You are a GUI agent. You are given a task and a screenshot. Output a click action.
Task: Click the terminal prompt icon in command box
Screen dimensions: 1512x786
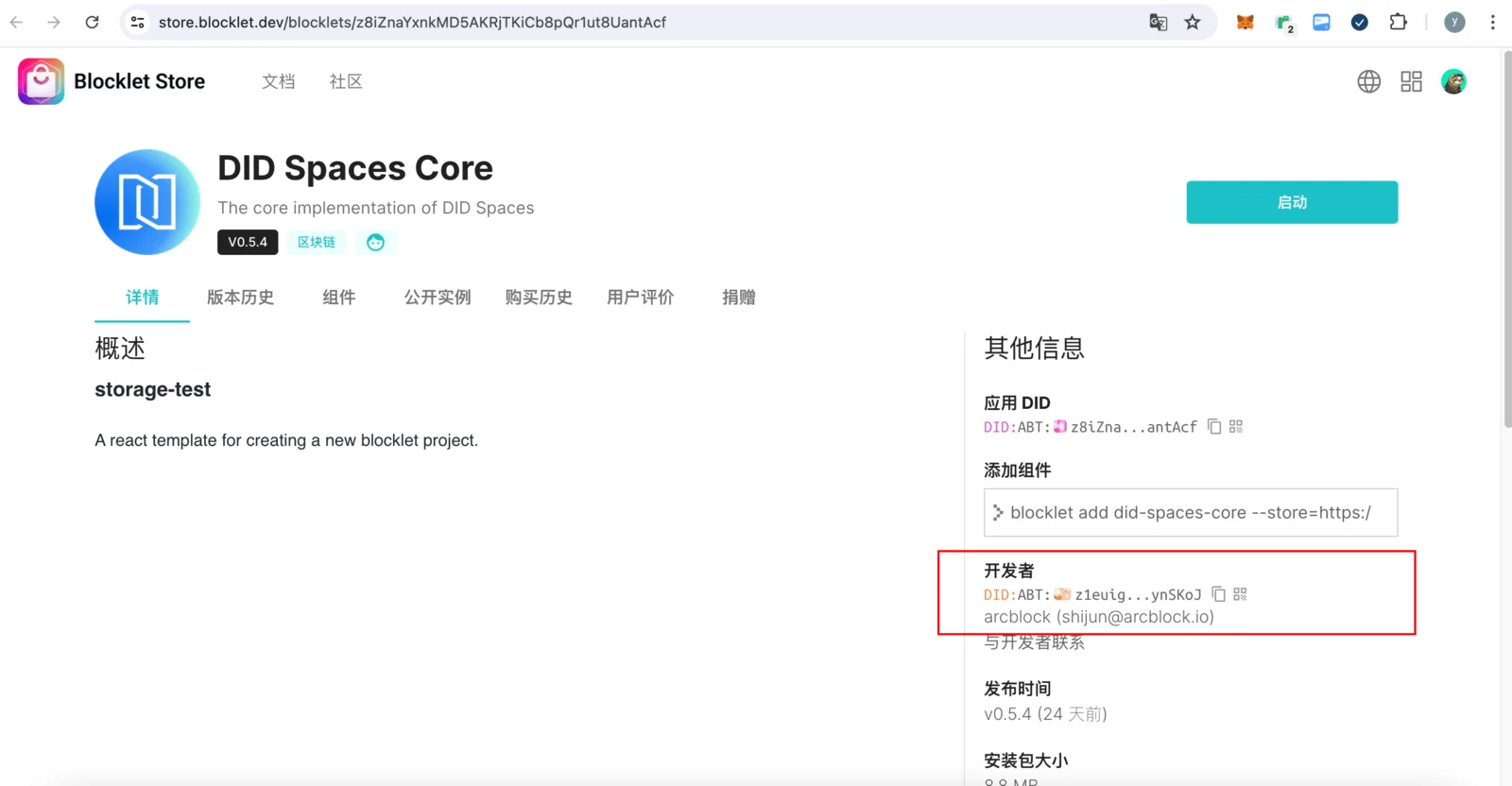998,512
